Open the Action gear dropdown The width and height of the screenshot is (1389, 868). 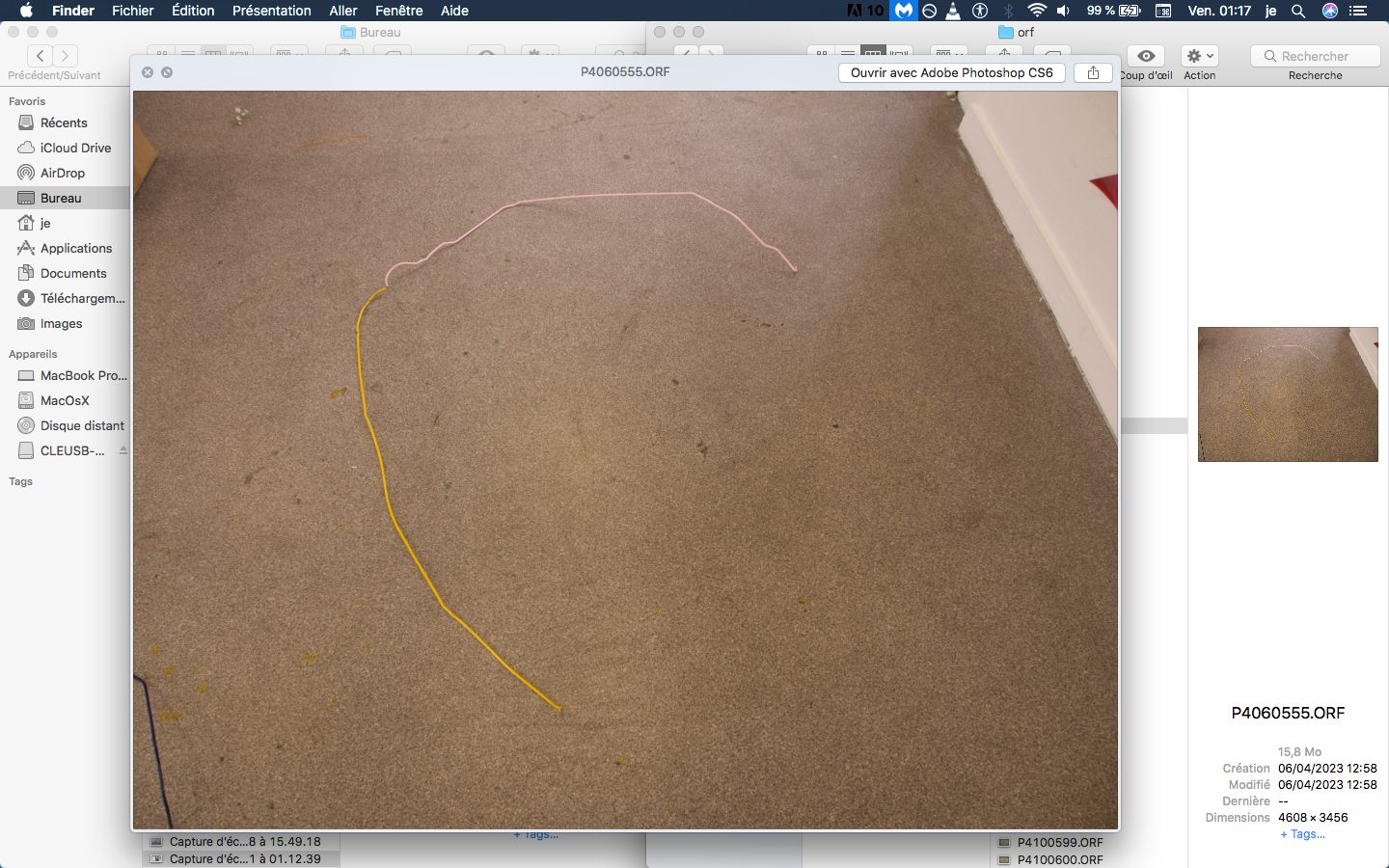[1200, 56]
